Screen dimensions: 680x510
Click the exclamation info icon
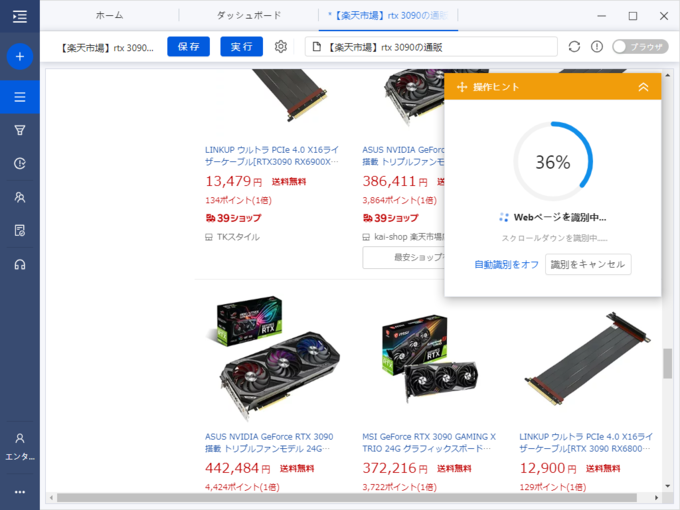pos(597,46)
